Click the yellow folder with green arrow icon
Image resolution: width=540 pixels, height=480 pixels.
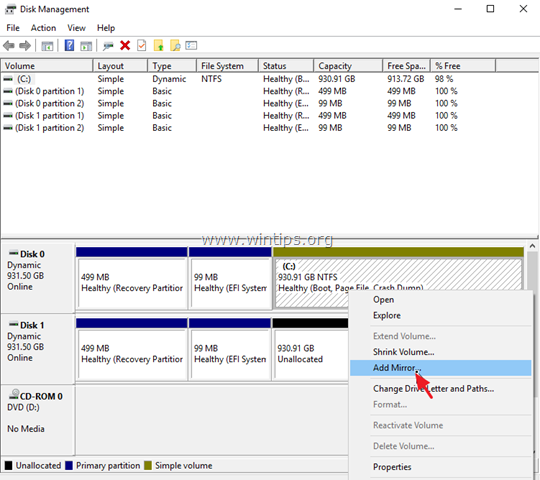pyautogui.click(x=158, y=45)
